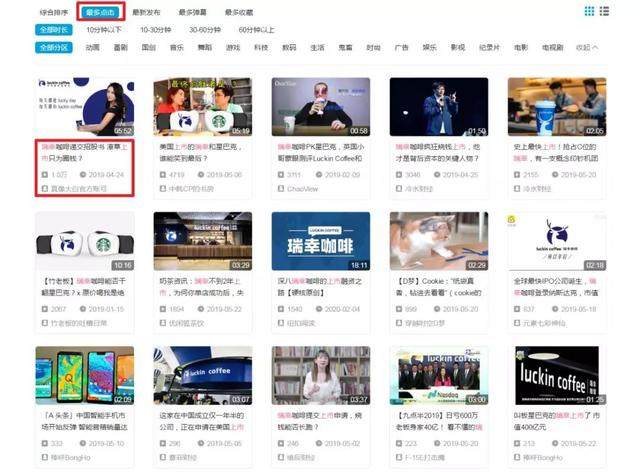640x472 pixels.
Task: Open title 美国上市的瑞幸和星巴克
Action: 200,152
